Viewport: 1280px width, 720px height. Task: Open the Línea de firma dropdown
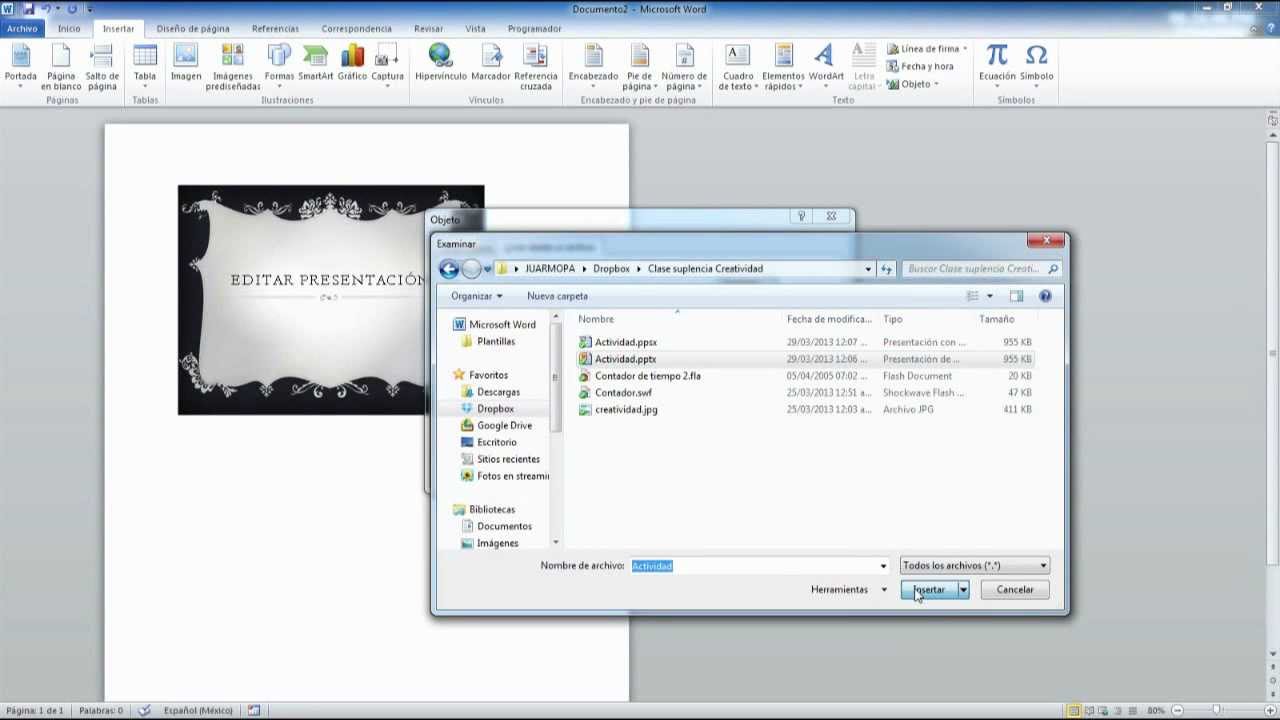point(965,48)
